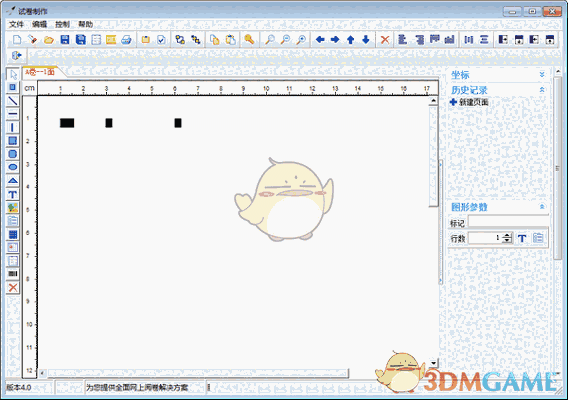
Task: Select the blue grid table tool
Action: tap(13, 234)
